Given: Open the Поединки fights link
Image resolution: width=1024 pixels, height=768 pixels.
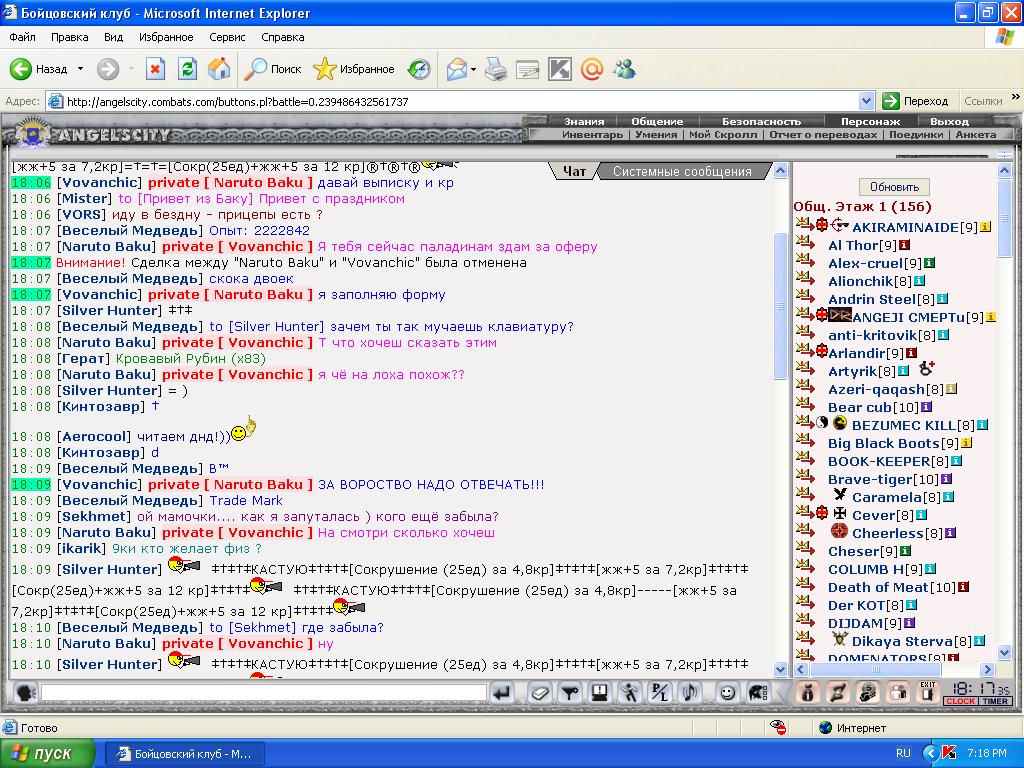Looking at the screenshot, I should [x=916, y=135].
